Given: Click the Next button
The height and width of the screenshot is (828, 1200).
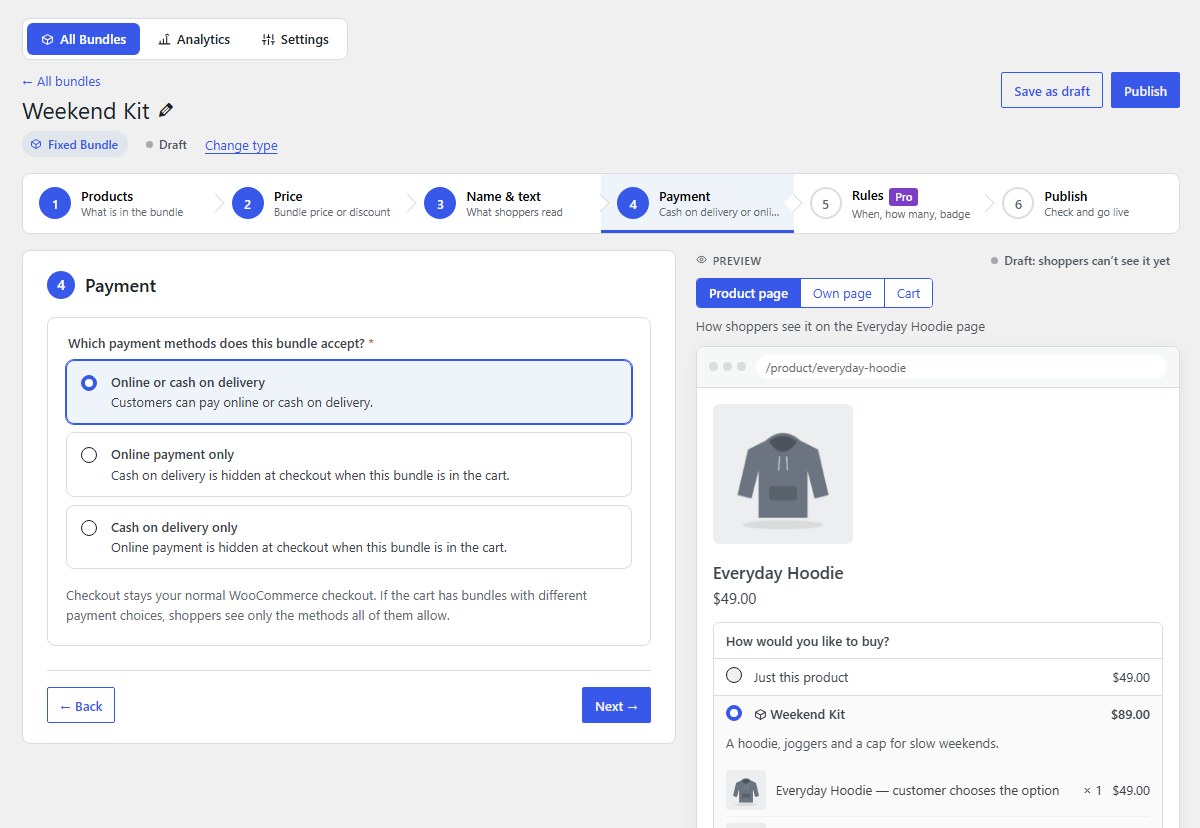Looking at the screenshot, I should (x=616, y=705).
